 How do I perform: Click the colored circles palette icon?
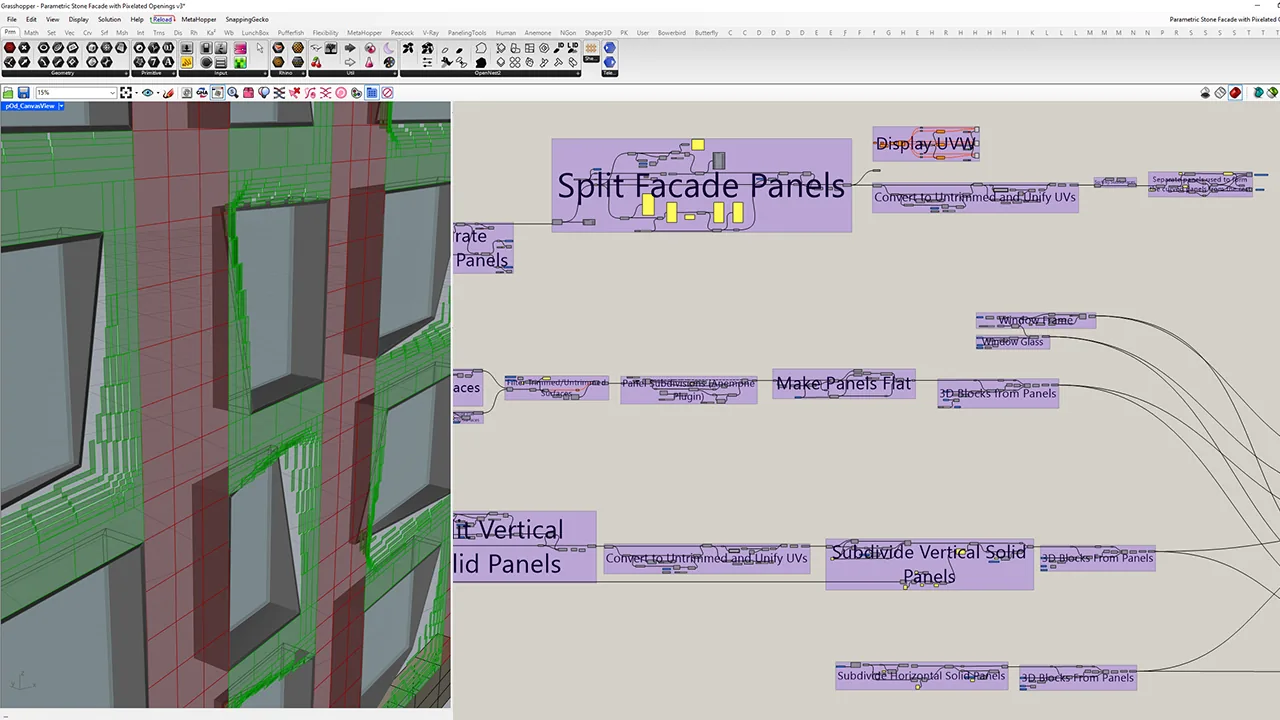coord(356,93)
